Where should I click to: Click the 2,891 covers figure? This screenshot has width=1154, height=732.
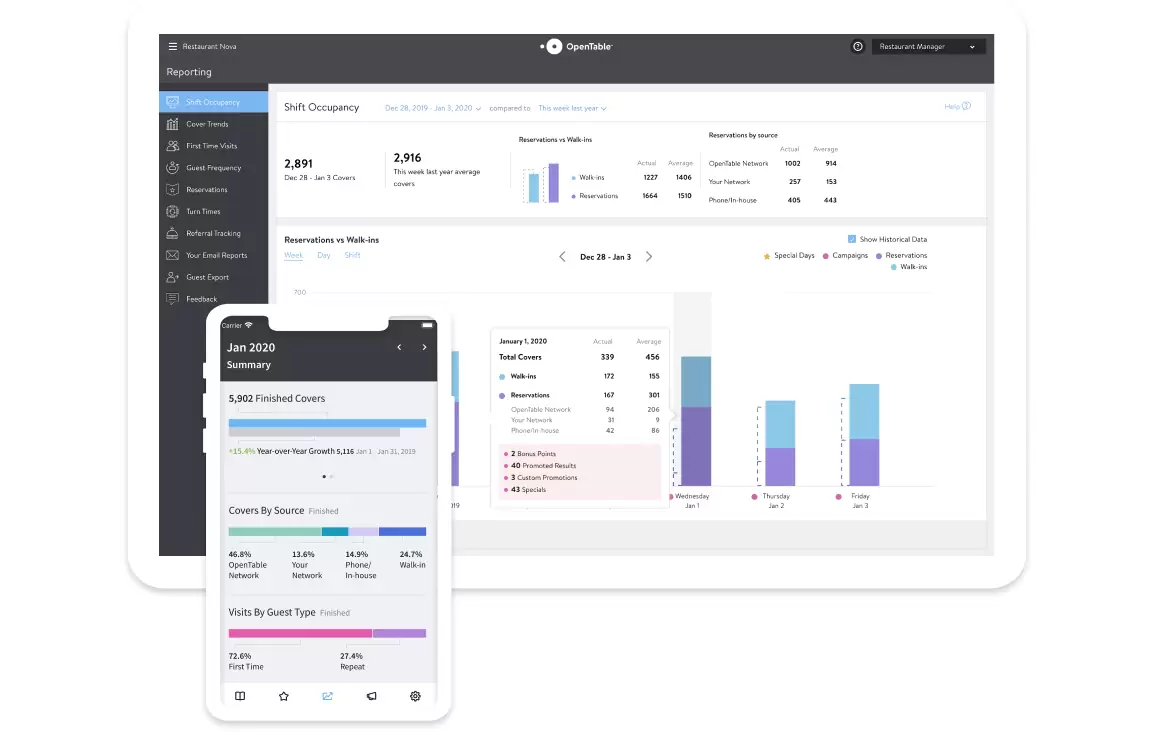point(298,163)
